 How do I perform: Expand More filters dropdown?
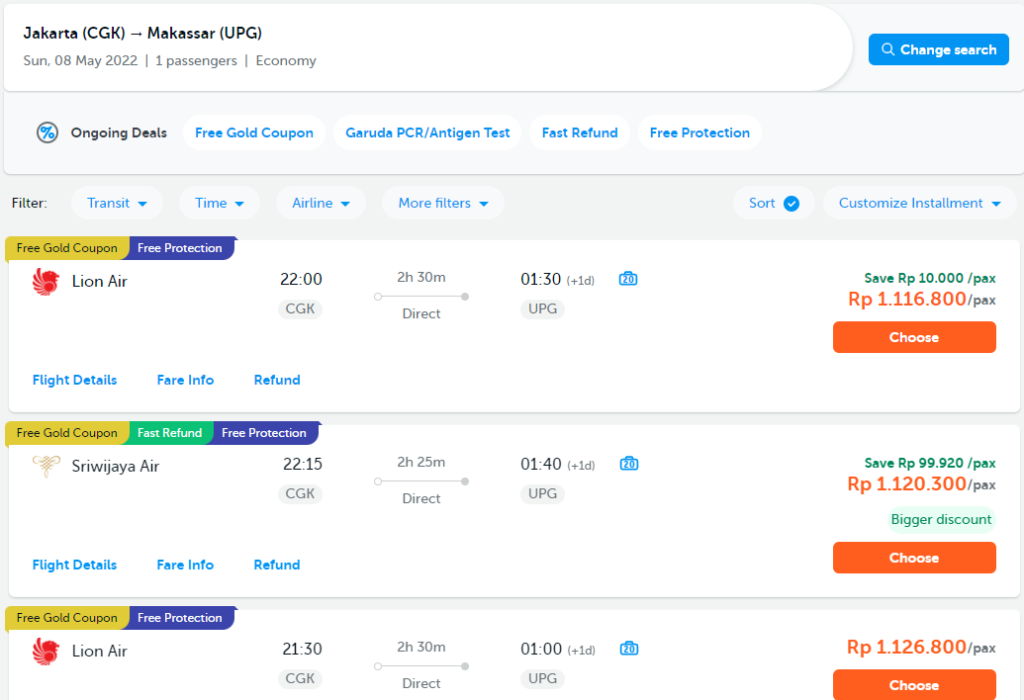point(443,203)
